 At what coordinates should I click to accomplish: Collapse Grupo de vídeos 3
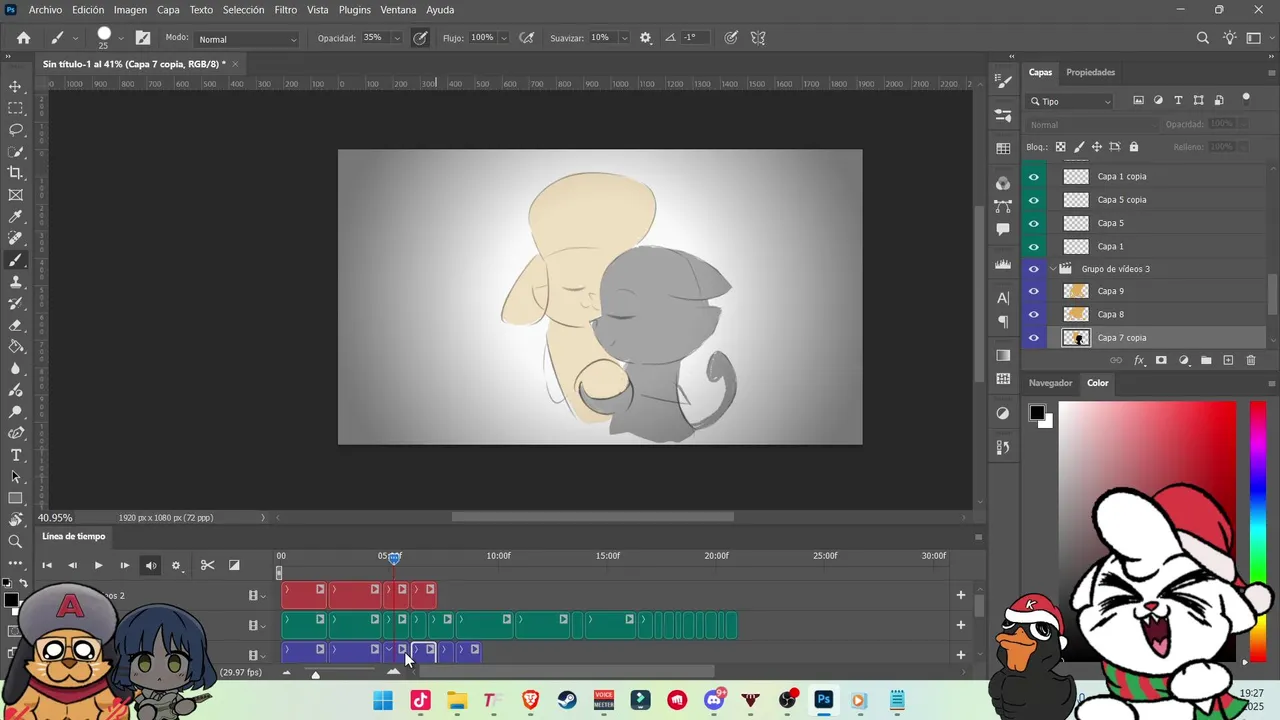1052,269
